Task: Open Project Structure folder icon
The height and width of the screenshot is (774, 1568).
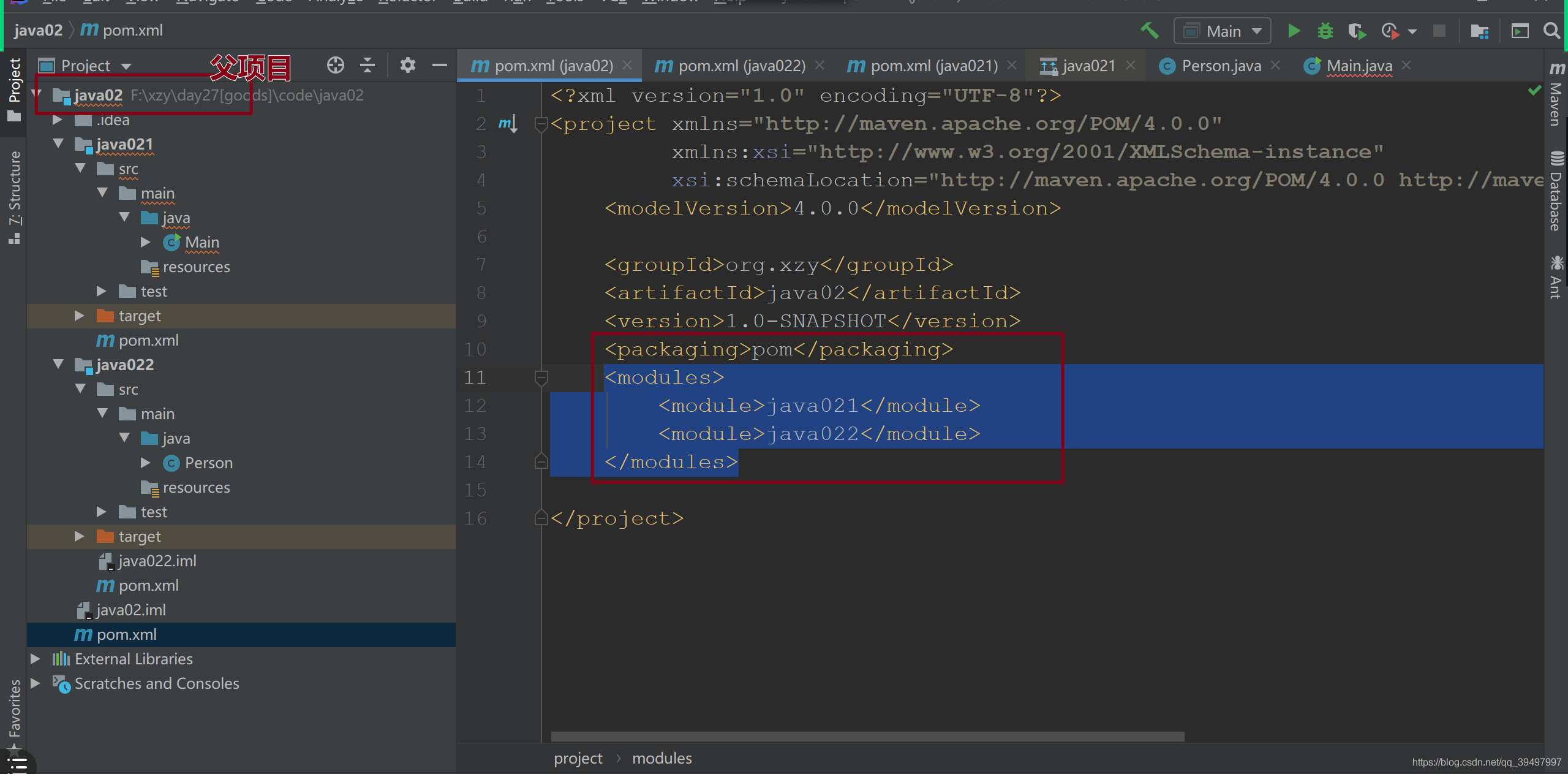Action: coord(1479,31)
